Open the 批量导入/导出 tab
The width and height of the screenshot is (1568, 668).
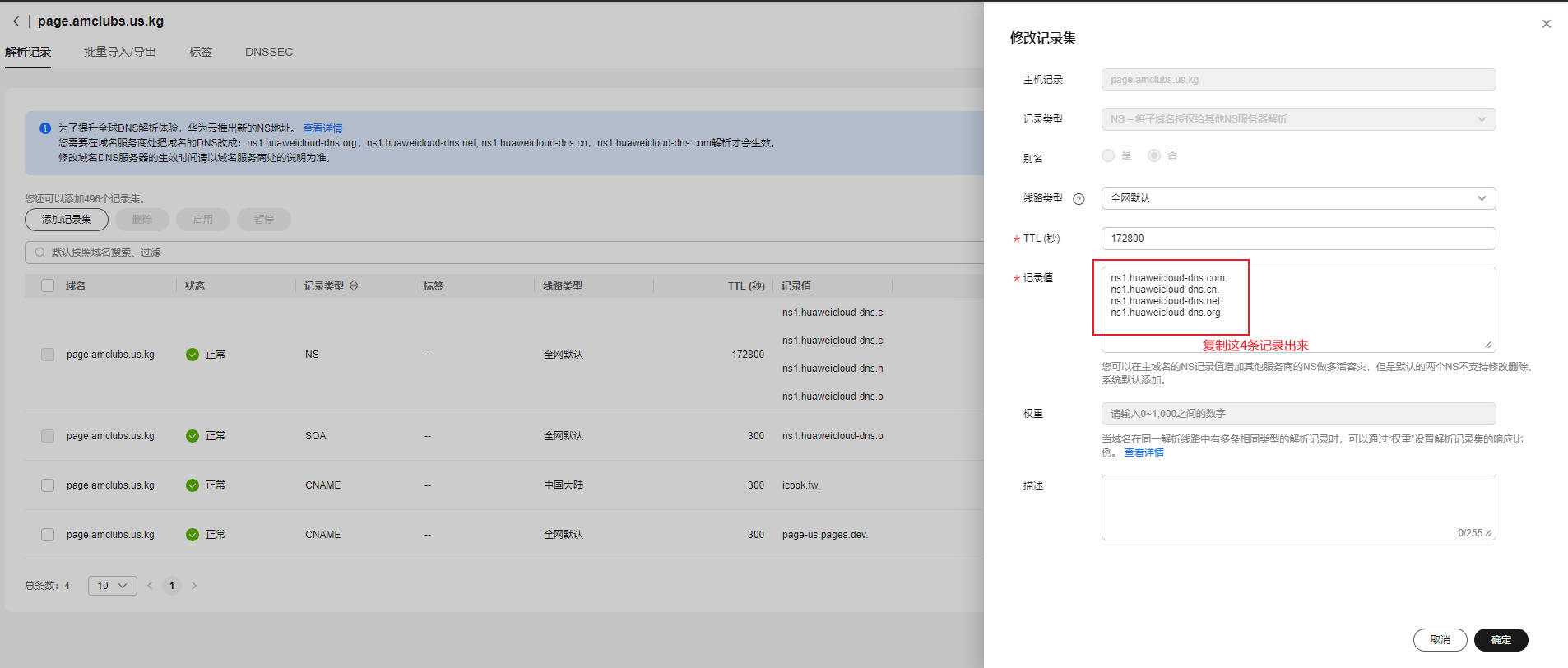(x=119, y=52)
